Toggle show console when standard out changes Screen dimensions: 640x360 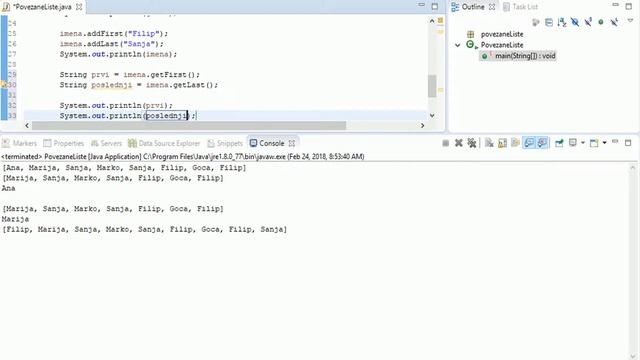[529, 143]
